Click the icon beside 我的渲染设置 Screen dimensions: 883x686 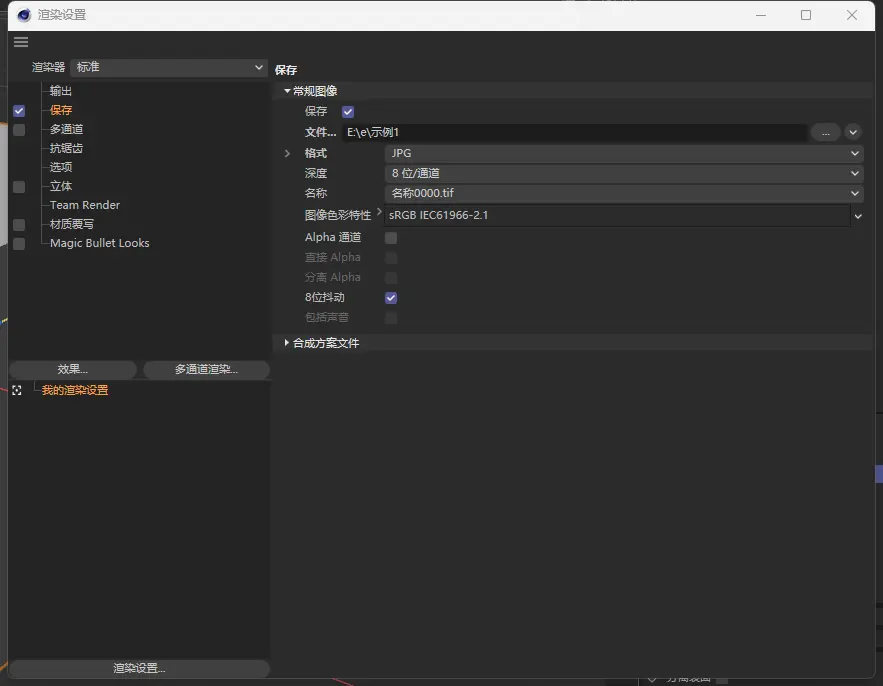17,391
